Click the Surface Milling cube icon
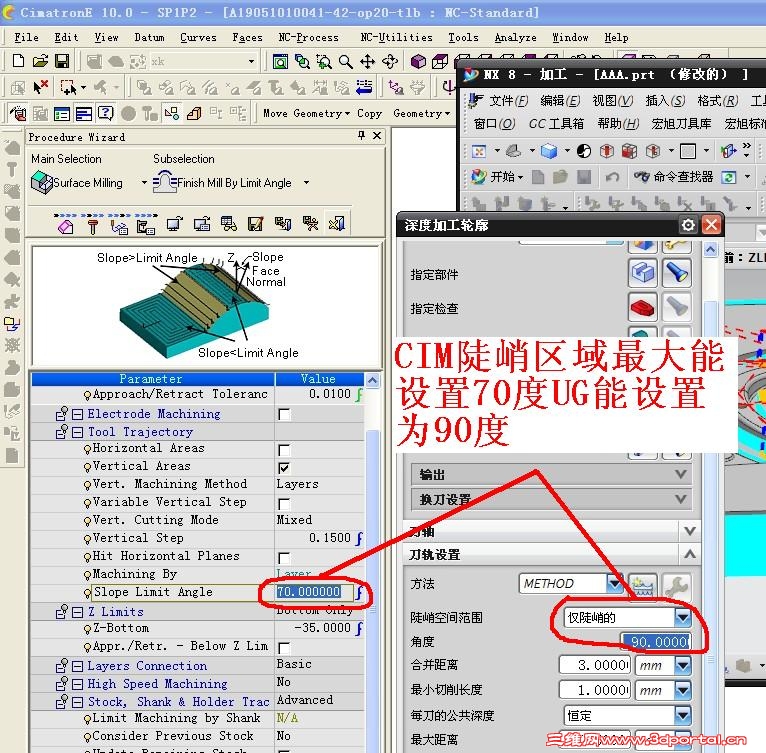The height and width of the screenshot is (753, 766). 42,182
